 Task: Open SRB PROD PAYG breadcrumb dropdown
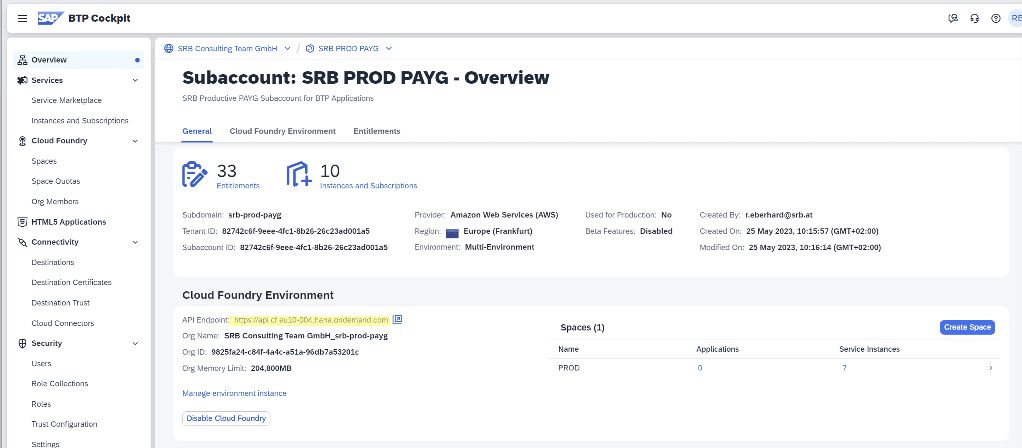tap(388, 48)
